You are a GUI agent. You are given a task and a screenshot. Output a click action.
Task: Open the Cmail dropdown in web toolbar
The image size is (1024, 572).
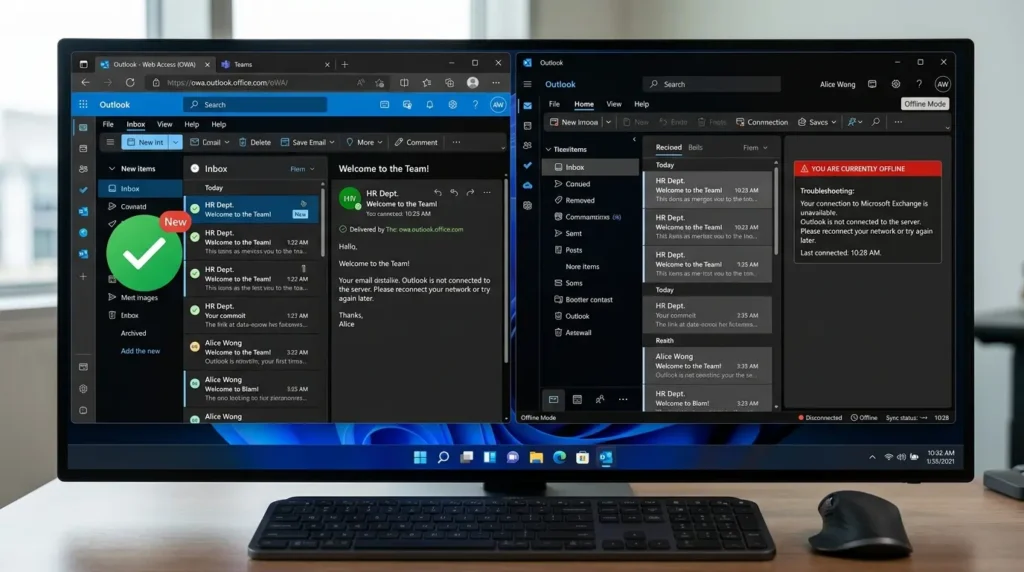(x=210, y=142)
